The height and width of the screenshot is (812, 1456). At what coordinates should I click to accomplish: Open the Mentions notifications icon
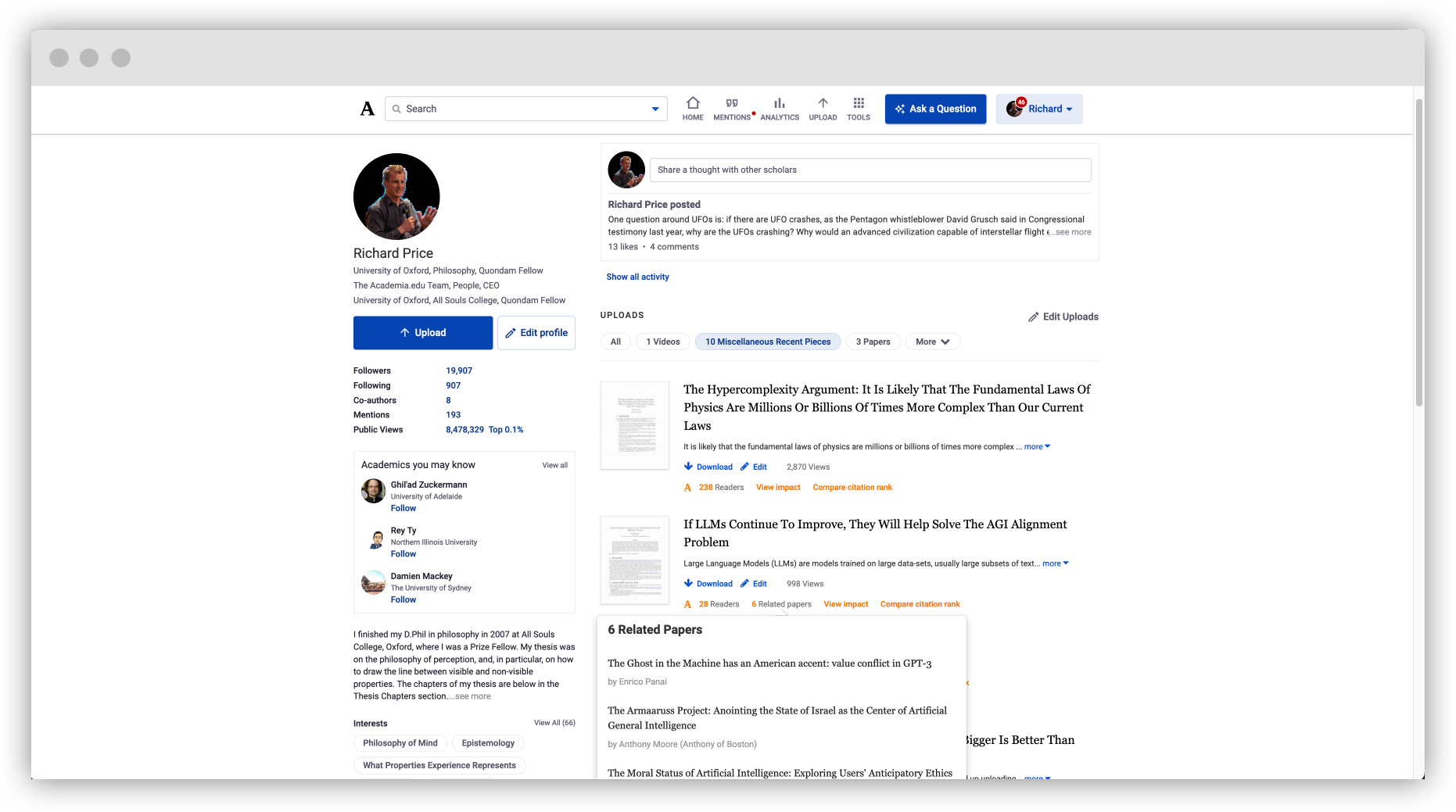click(731, 109)
